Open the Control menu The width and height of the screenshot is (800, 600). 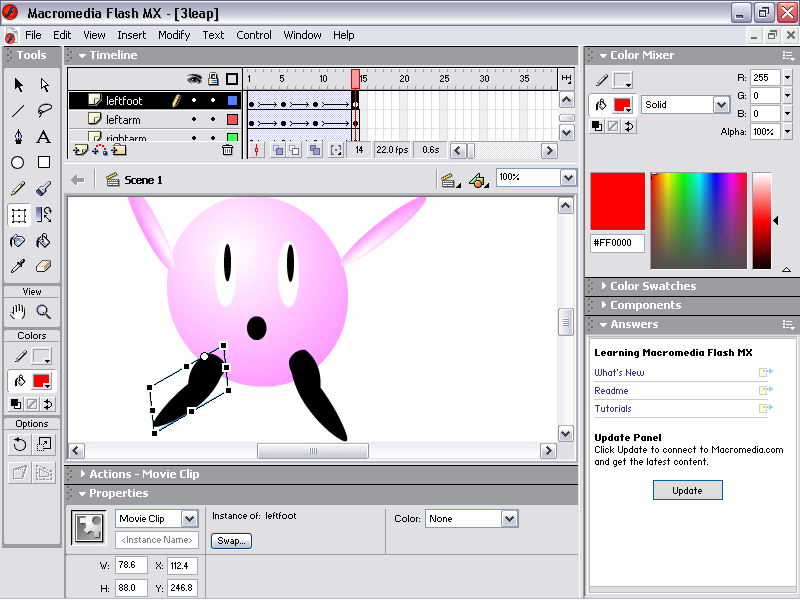254,35
